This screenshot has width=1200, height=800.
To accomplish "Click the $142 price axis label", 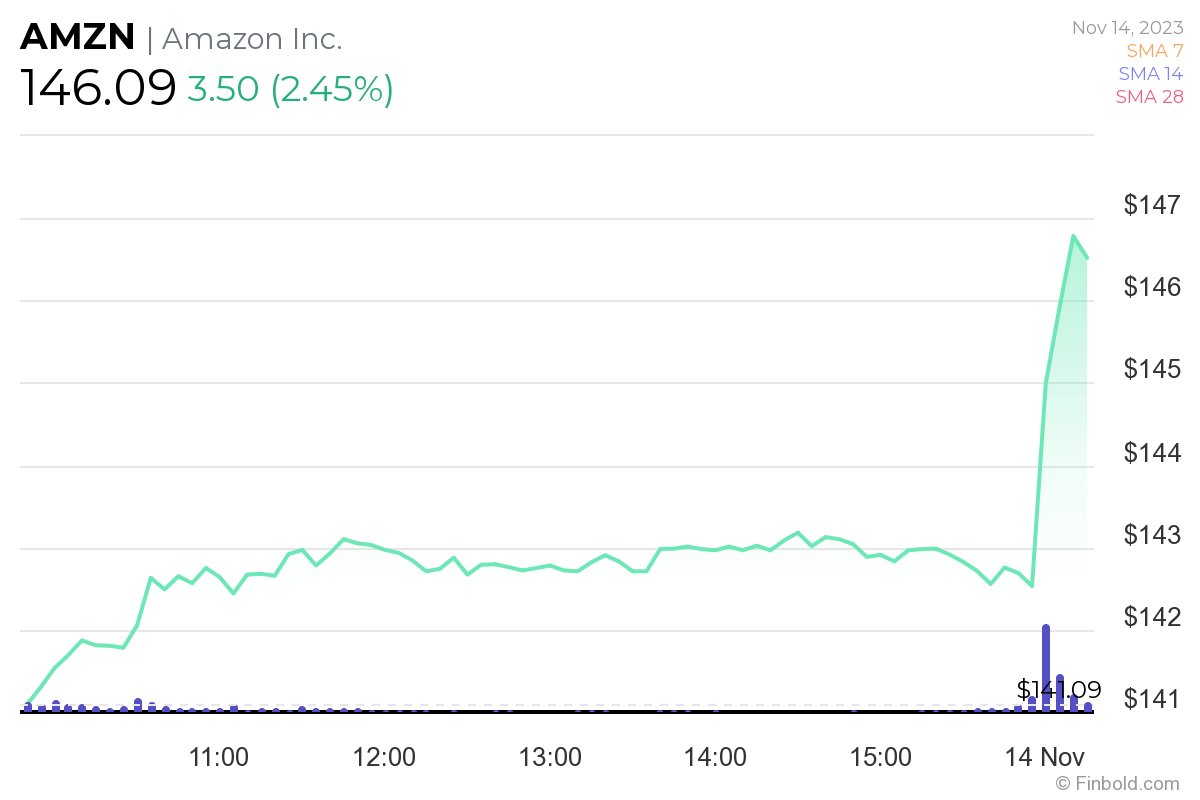I will pyautogui.click(x=1152, y=618).
